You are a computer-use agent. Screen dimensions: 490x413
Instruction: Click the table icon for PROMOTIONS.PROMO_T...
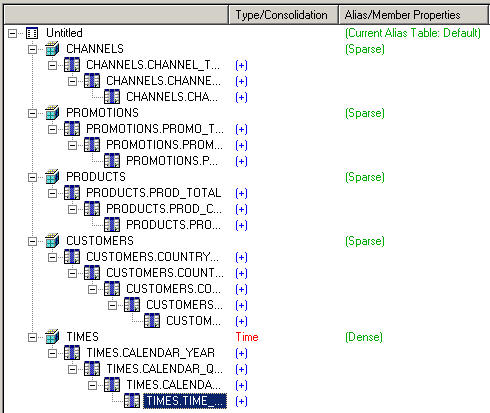click(72, 129)
